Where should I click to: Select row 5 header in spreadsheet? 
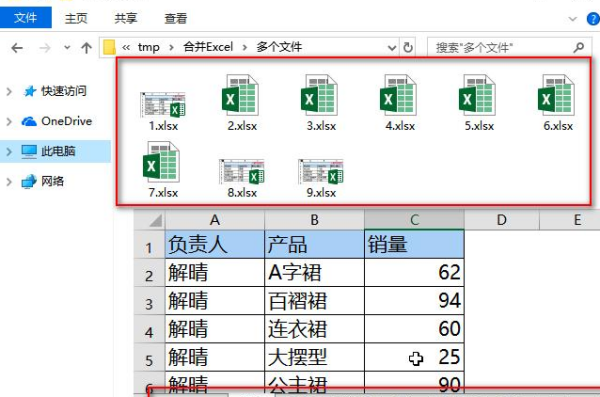point(149,358)
